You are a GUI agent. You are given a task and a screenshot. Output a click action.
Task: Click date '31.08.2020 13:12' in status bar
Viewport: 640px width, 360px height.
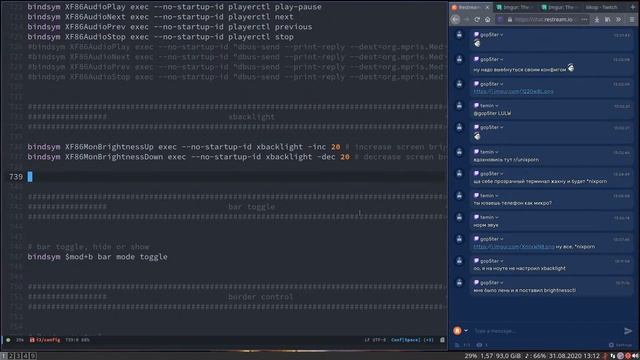tap(574, 356)
